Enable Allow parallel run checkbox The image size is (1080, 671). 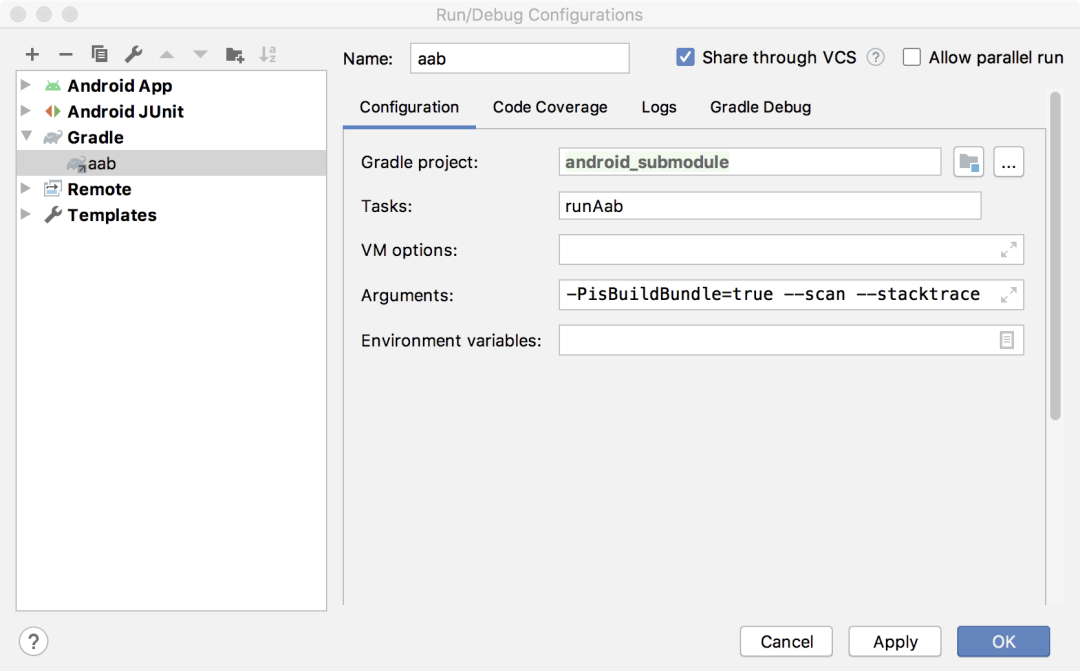(x=911, y=57)
